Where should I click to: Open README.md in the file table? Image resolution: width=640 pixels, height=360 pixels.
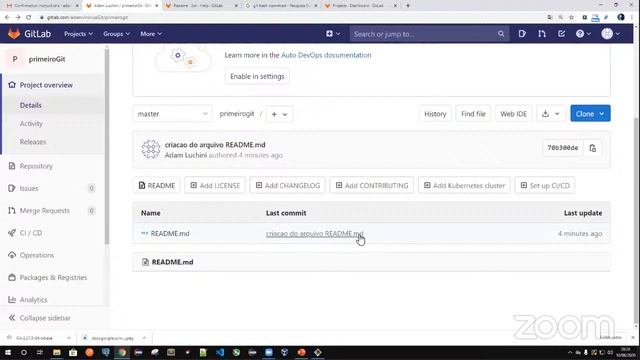170,233
